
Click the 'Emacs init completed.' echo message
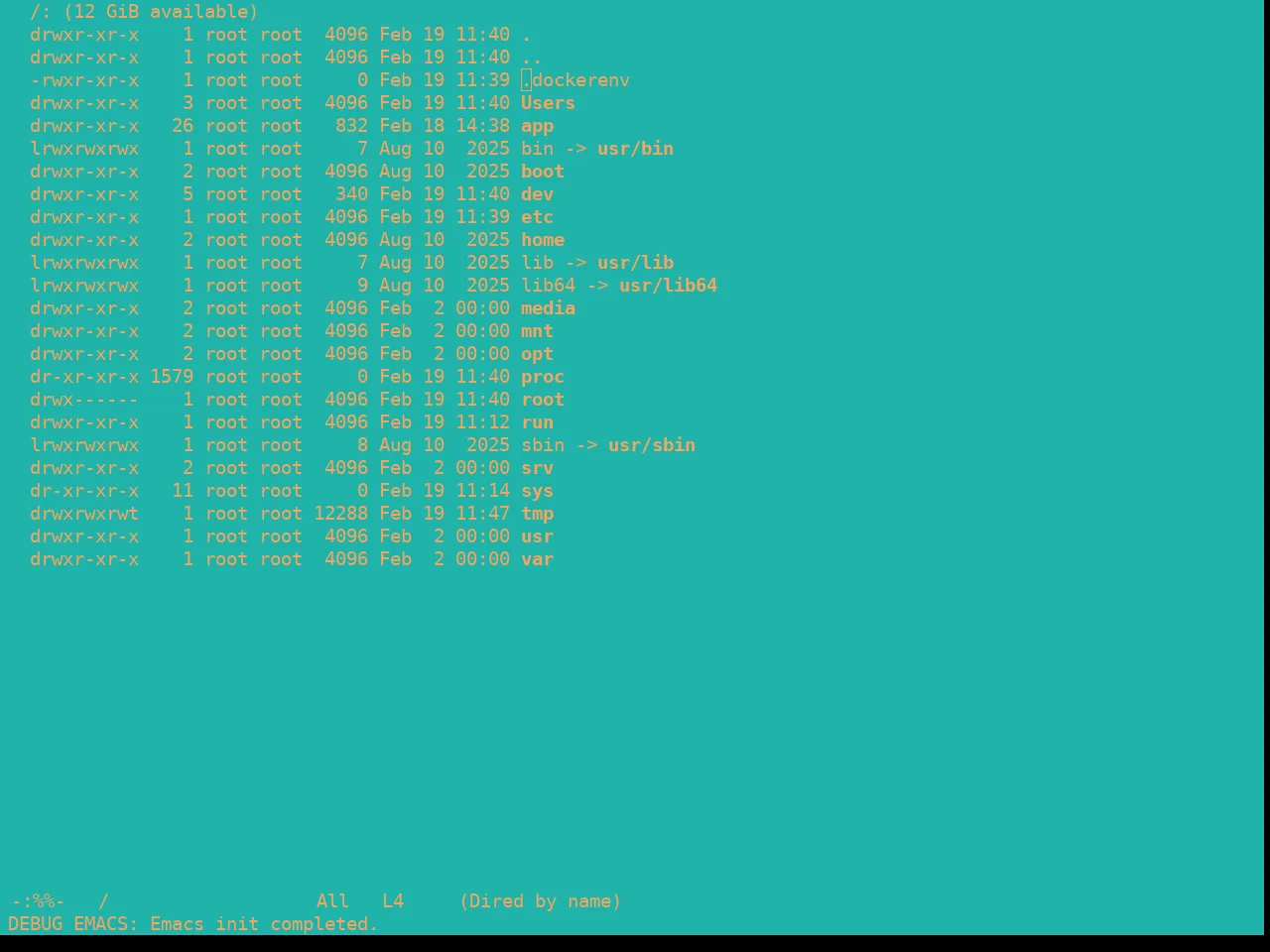point(264,924)
